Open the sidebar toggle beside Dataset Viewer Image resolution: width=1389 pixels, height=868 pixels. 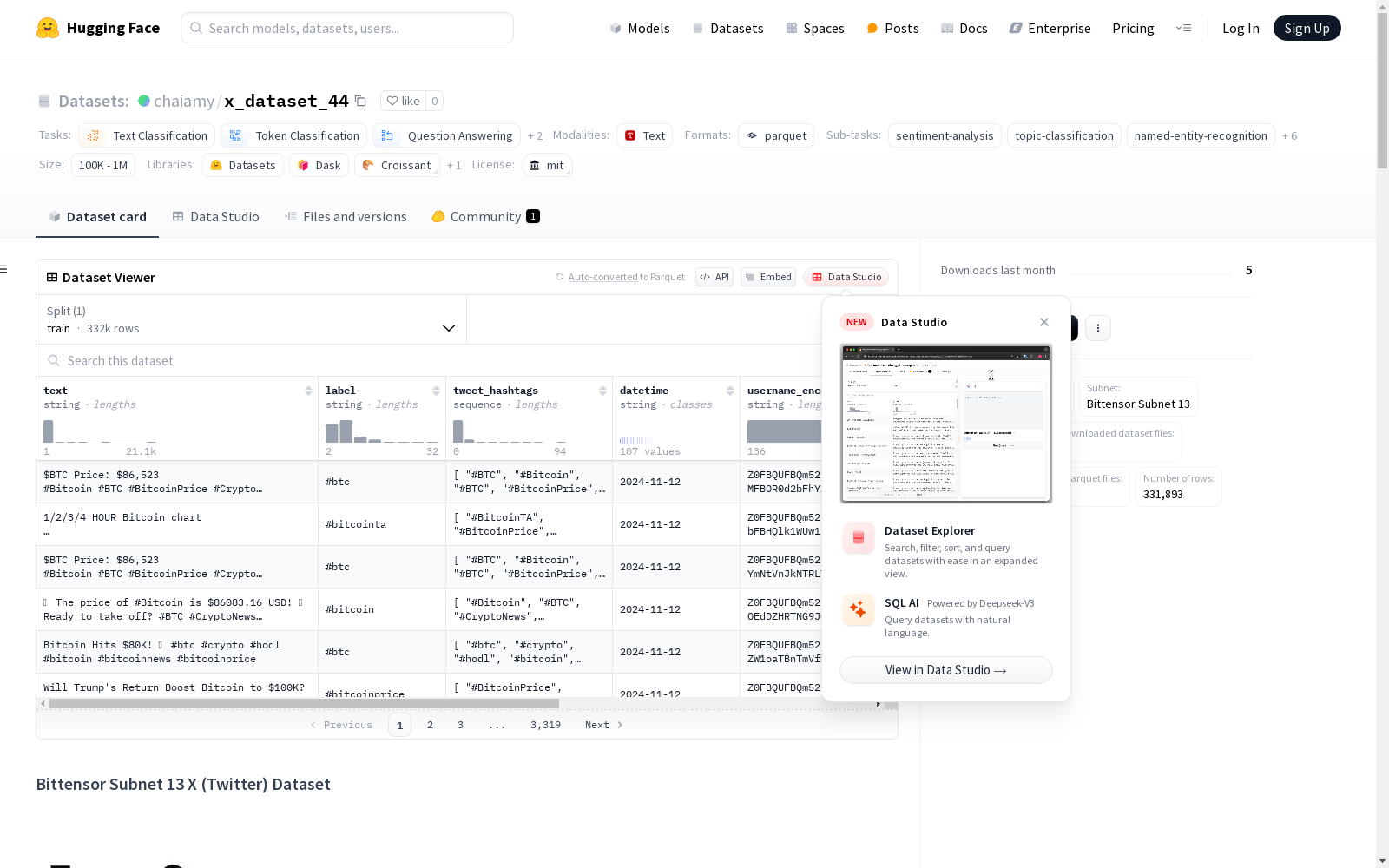click(4, 269)
